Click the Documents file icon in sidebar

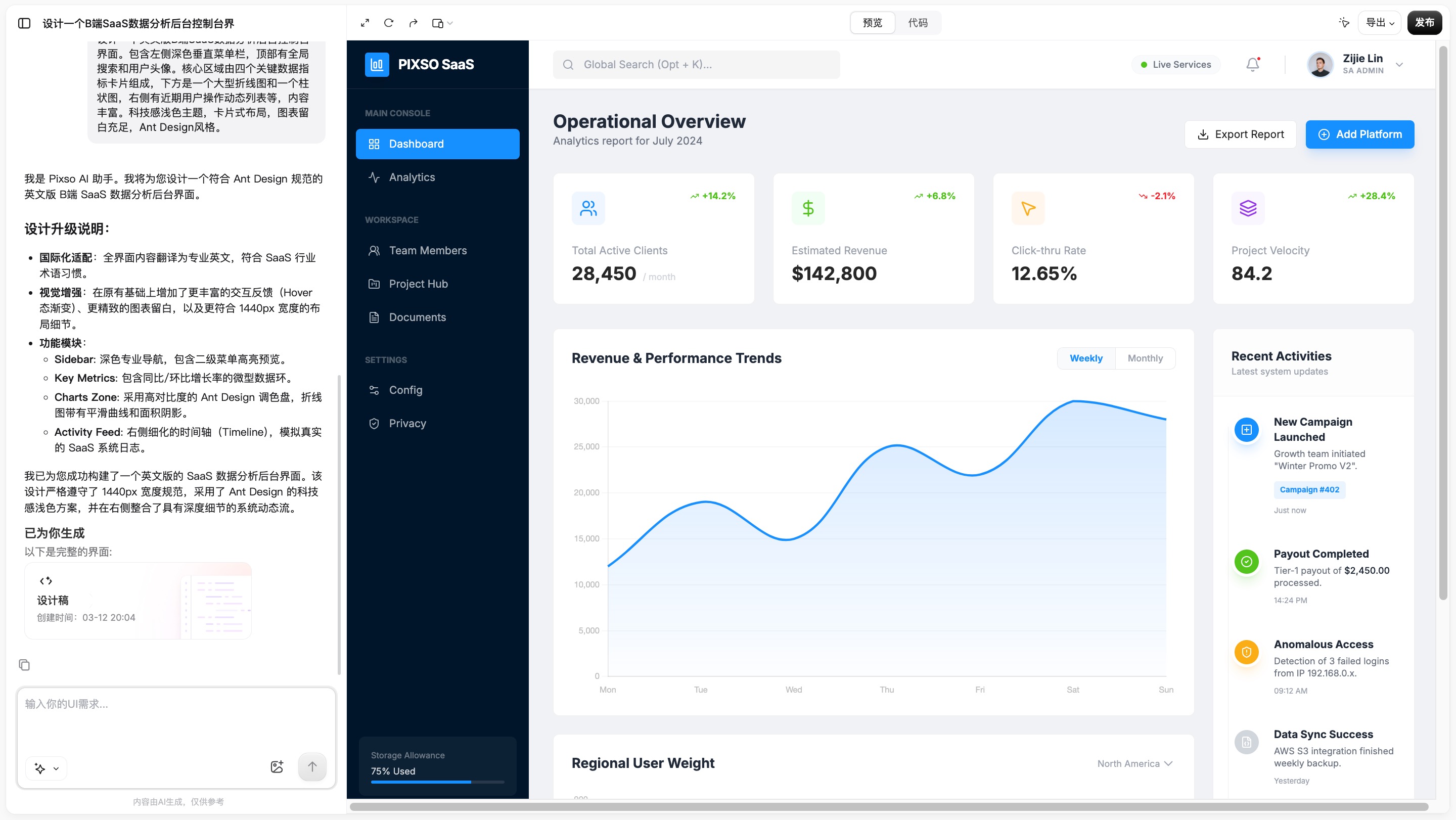374,317
